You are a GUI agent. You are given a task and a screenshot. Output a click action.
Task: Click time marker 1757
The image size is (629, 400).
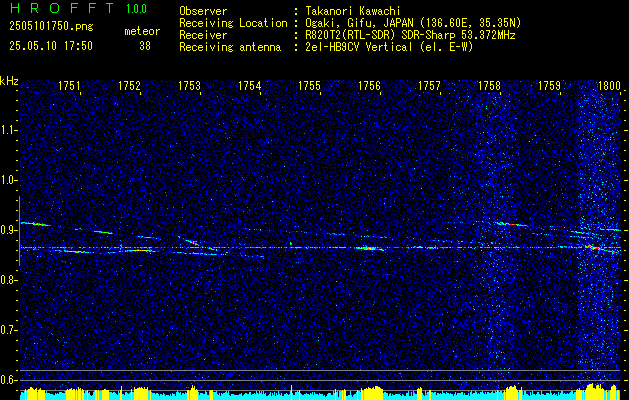pyautogui.click(x=429, y=85)
